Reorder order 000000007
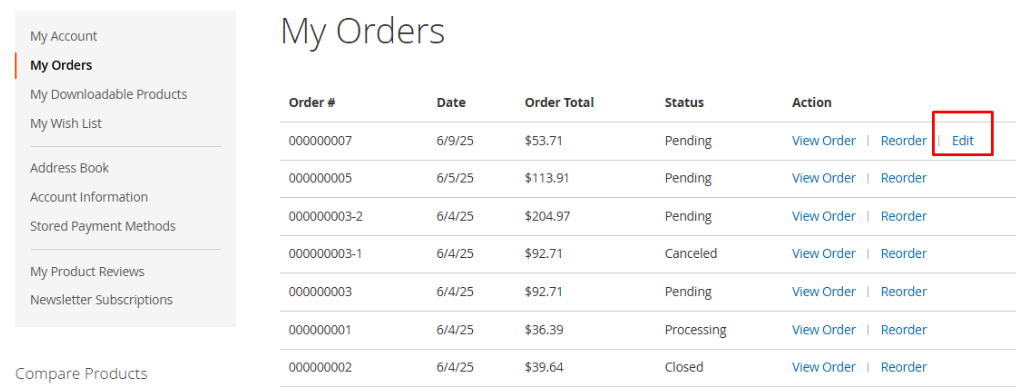 point(903,141)
